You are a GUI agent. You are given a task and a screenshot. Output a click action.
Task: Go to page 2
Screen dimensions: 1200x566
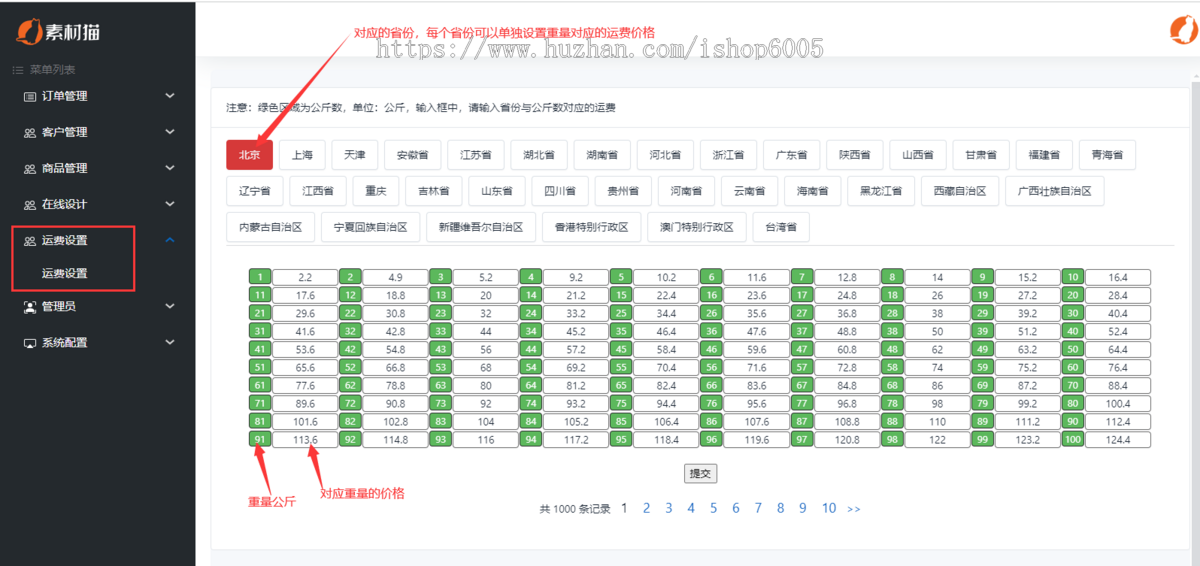(646, 508)
